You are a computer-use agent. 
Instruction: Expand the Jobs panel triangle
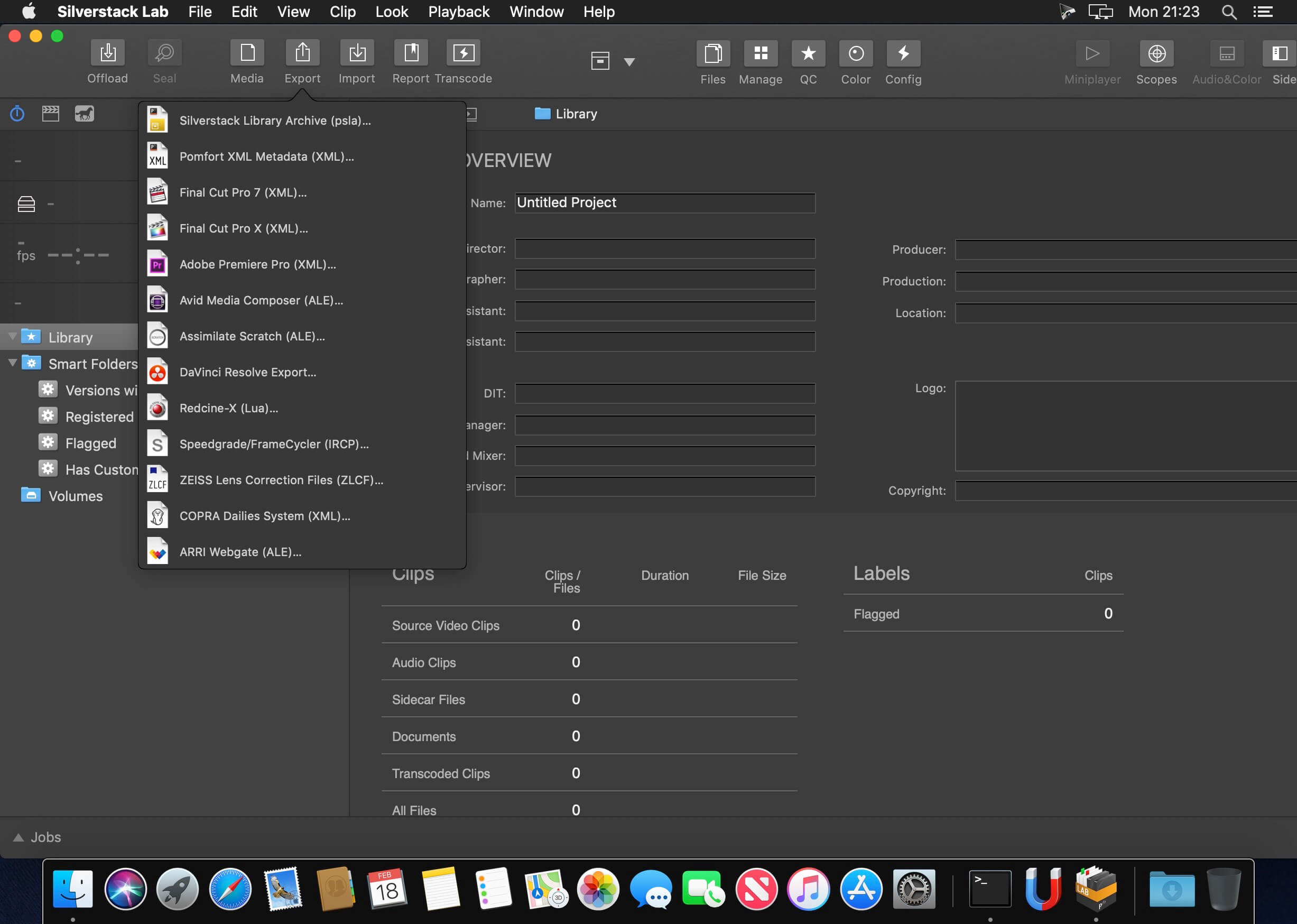pyautogui.click(x=18, y=837)
